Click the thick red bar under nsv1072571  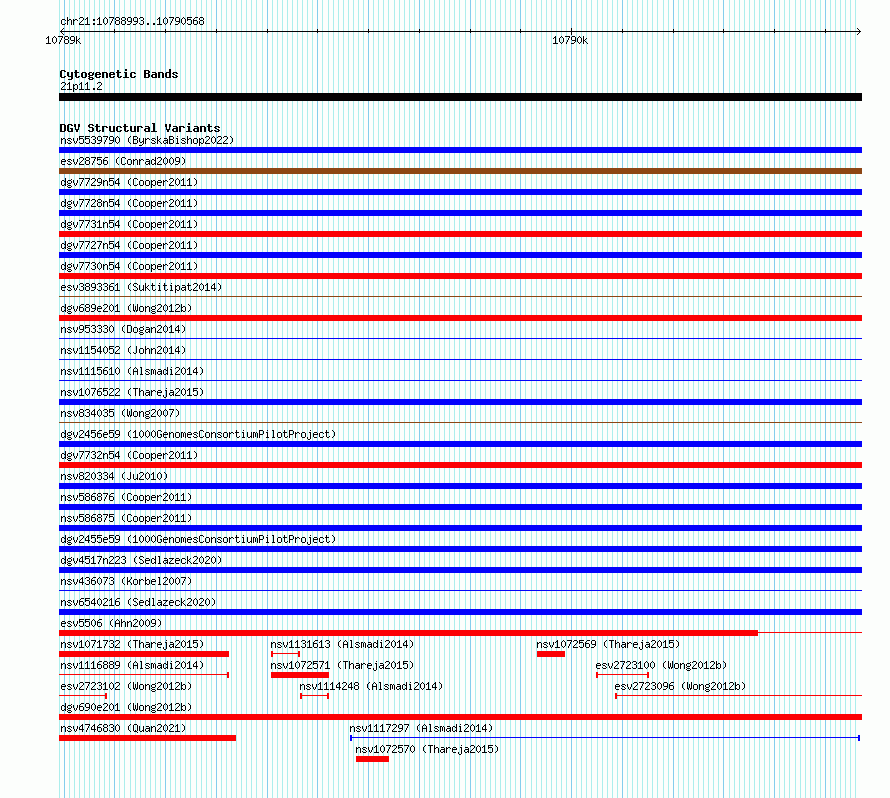[300, 675]
